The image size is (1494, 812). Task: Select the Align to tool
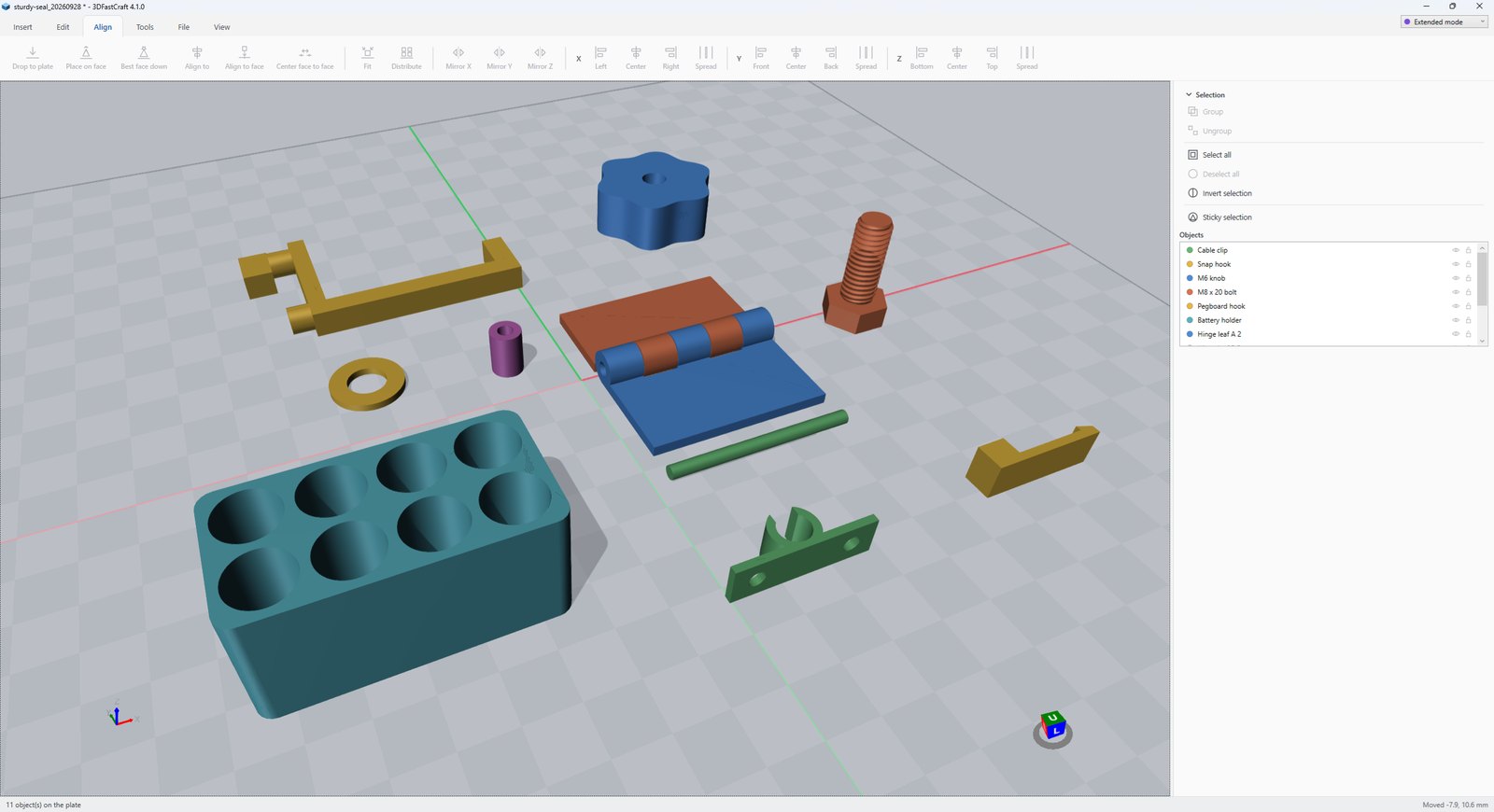[x=197, y=58]
